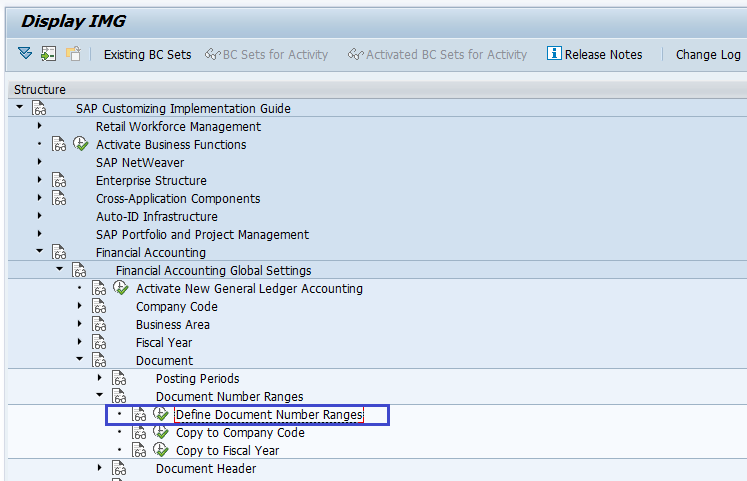
Task: Collapse Financial Accounting Global Settings node
Action: point(60,269)
